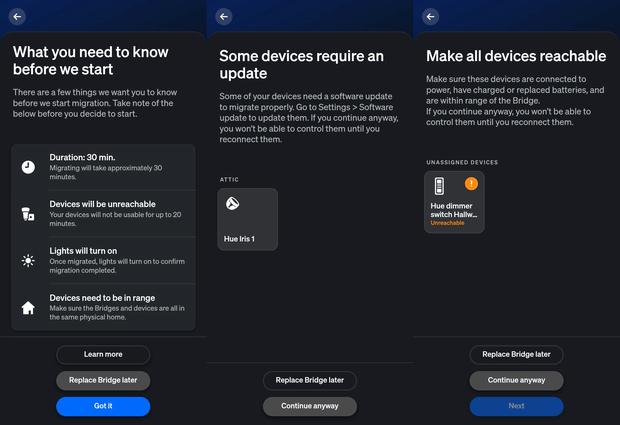Open the Hue Iris 1 device card
Image resolution: width=620 pixels, height=425 pixels.
[248, 219]
